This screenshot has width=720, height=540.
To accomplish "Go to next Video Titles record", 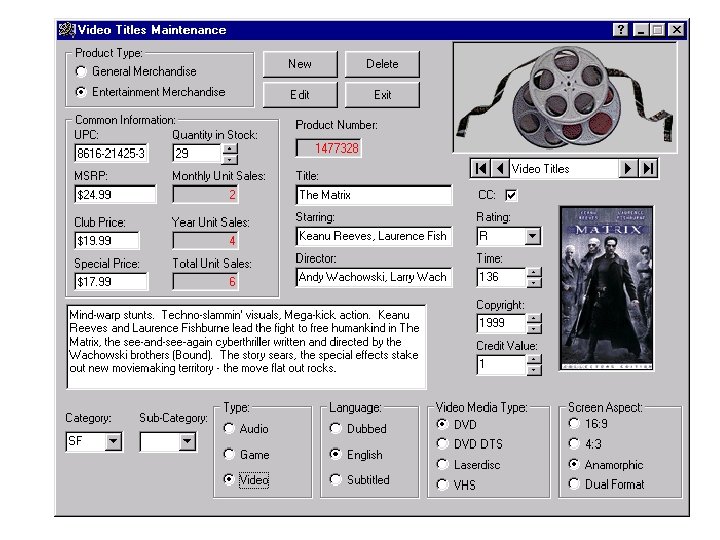I will click(x=628, y=169).
